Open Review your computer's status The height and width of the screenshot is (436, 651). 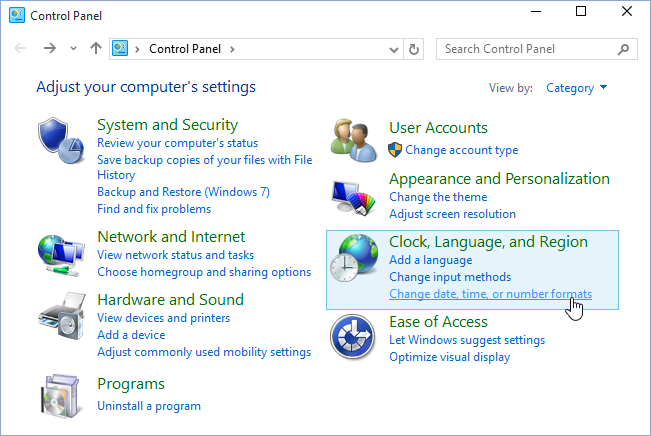[x=178, y=143]
